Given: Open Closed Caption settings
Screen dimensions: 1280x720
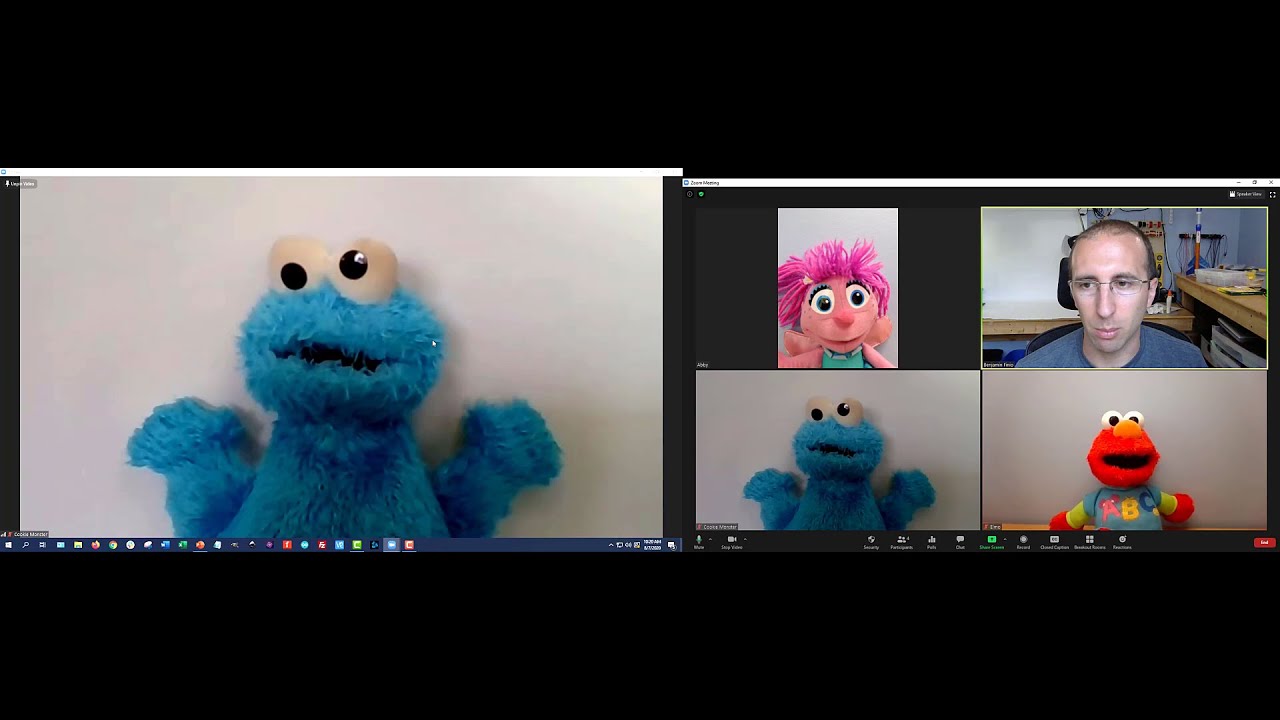Looking at the screenshot, I should 1054,541.
